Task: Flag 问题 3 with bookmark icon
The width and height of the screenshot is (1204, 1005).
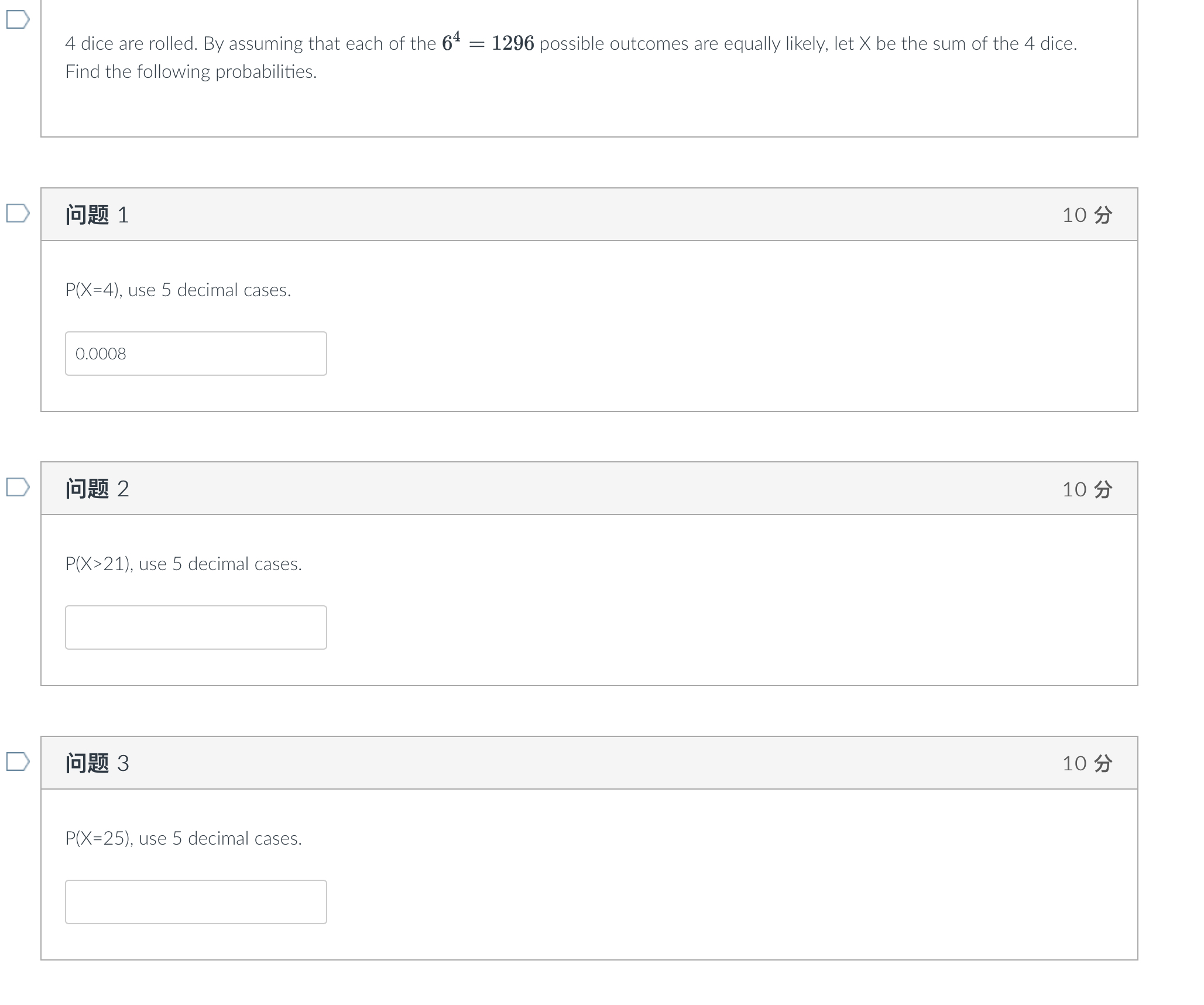Action: click(x=18, y=762)
